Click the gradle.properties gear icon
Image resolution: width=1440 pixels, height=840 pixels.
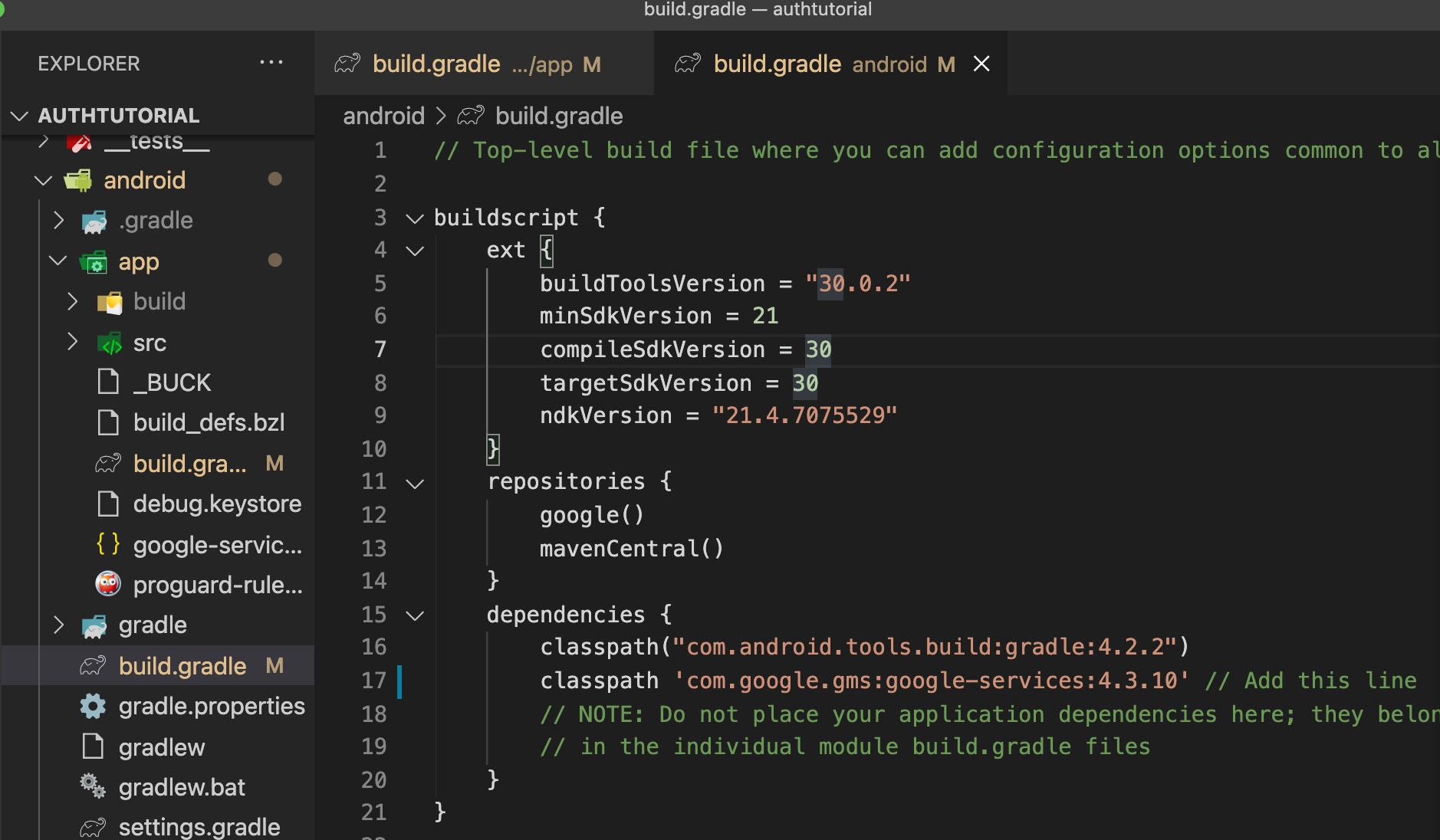[93, 706]
